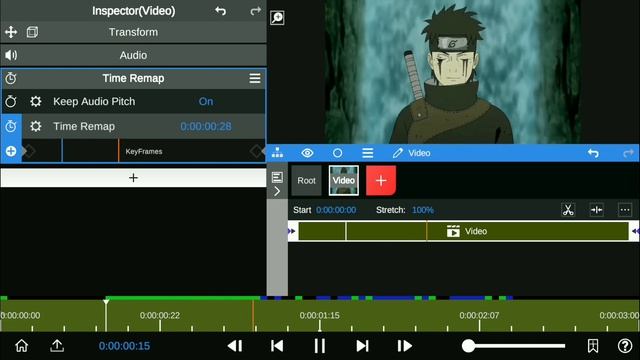640x360 pixels.
Task: Edit the Start time 0:00:00:00
Action: click(336, 210)
